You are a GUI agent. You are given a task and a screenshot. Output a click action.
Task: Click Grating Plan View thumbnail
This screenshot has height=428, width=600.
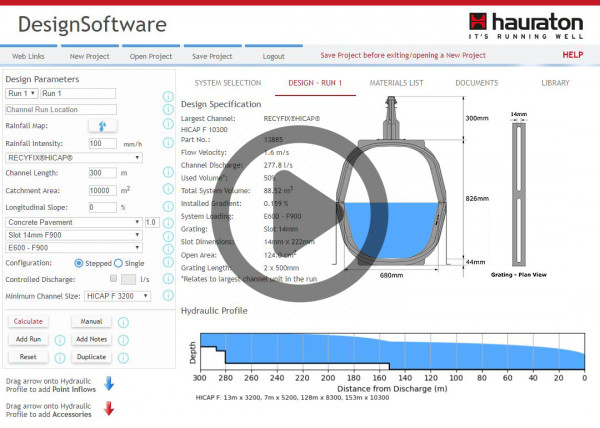[x=519, y=195]
